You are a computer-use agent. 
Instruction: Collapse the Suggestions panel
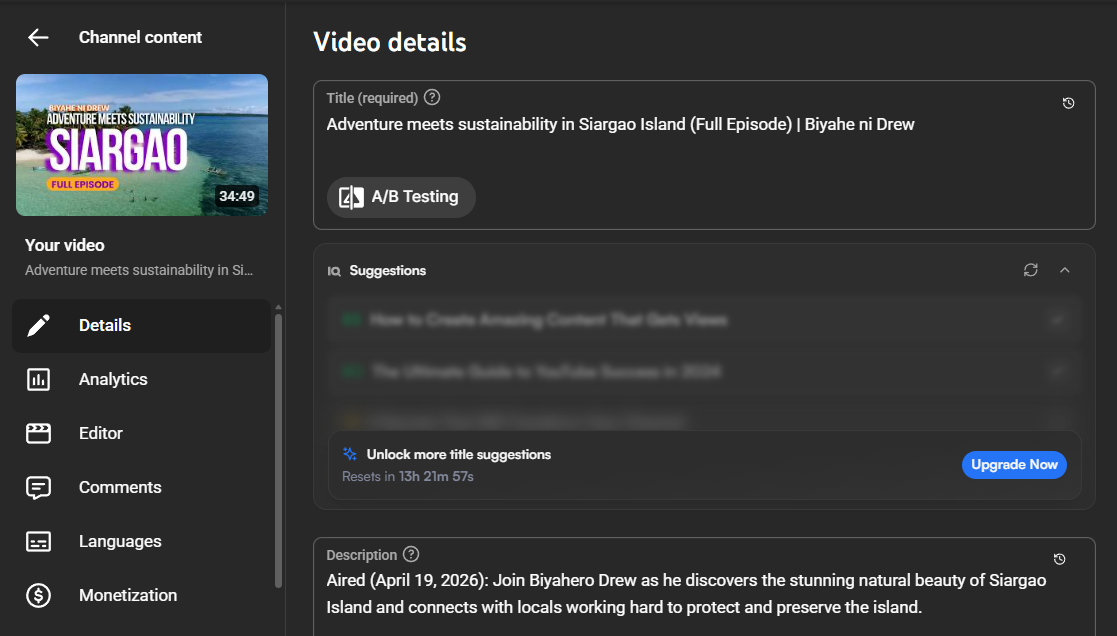coord(1065,270)
